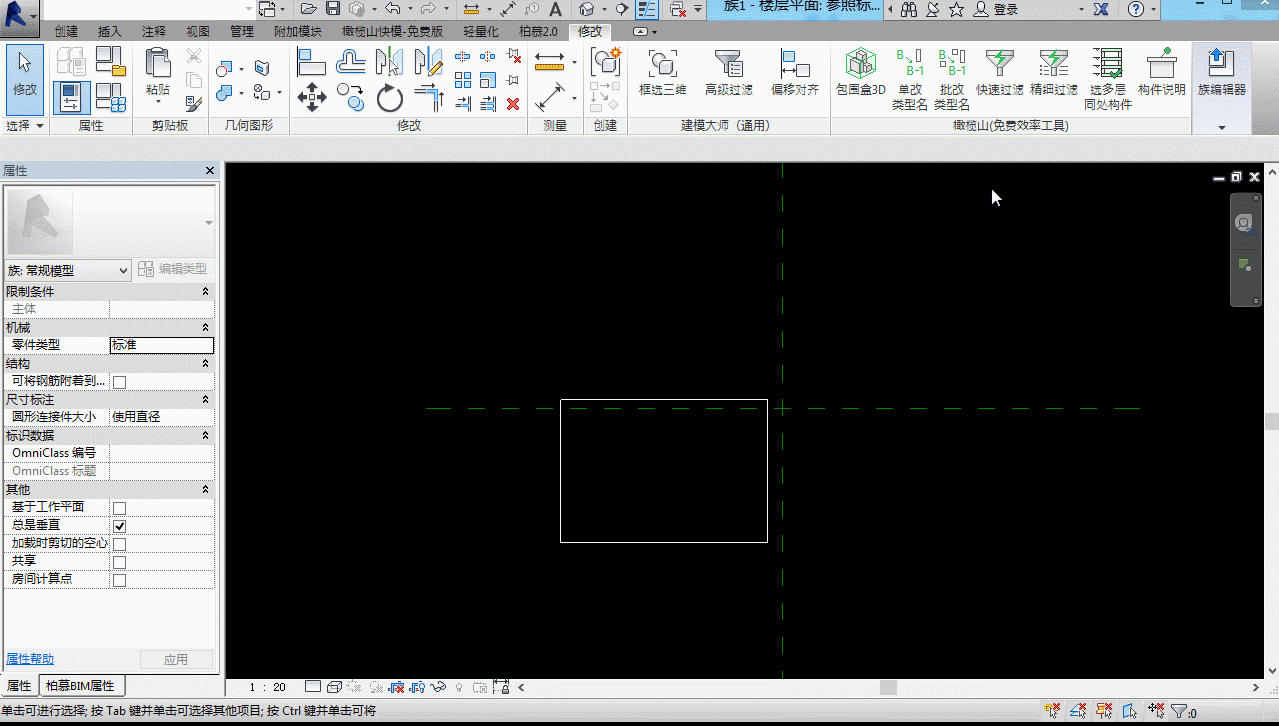Image resolution: width=1279 pixels, height=726 pixels.
Task: Enable the 共享 checkbox
Action: (x=119, y=562)
